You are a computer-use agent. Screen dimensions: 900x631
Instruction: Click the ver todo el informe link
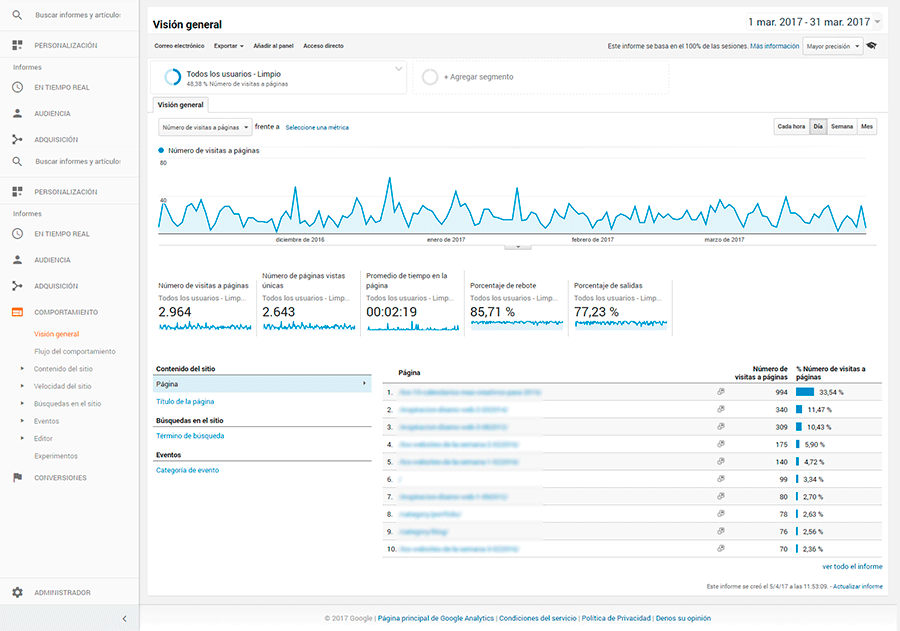point(852,566)
